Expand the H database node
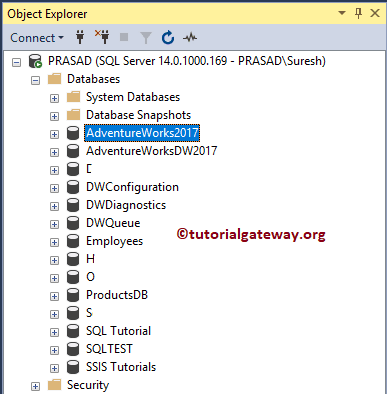Viewport: 387px width, 394px height. 54,260
